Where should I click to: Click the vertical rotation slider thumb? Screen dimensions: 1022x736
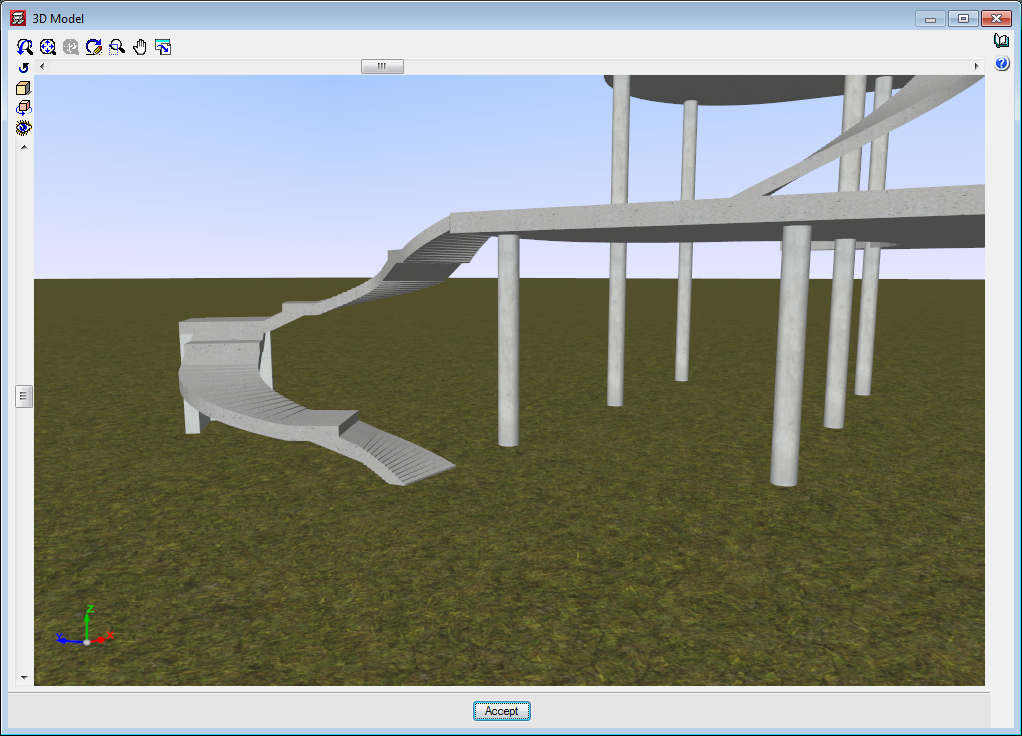[24, 397]
